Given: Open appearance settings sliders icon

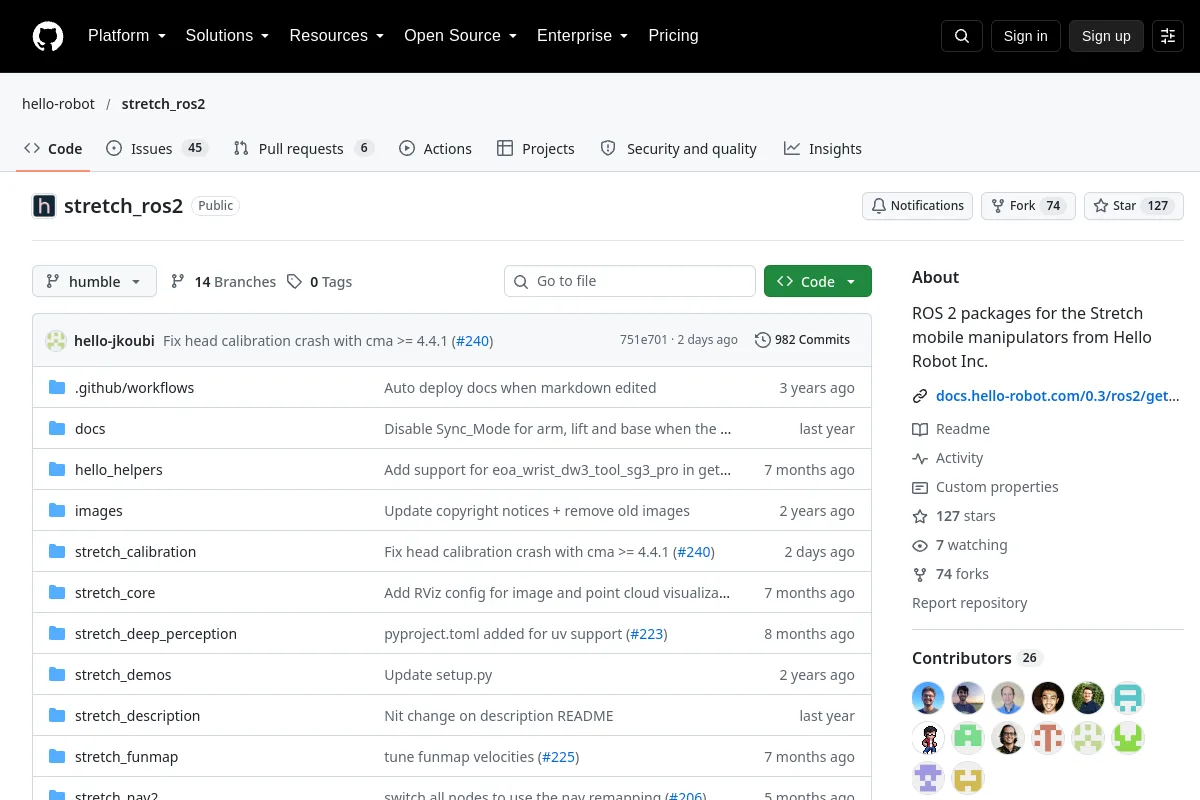Looking at the screenshot, I should (1168, 36).
